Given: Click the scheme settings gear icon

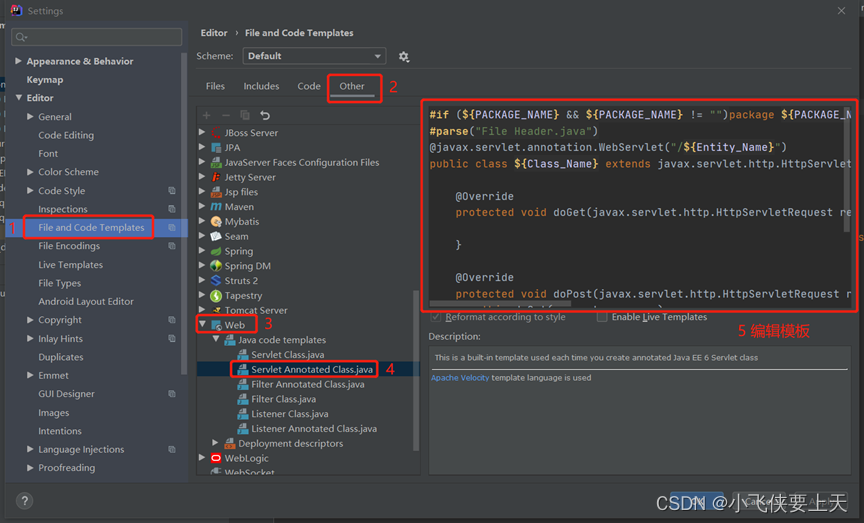Looking at the screenshot, I should (x=404, y=56).
